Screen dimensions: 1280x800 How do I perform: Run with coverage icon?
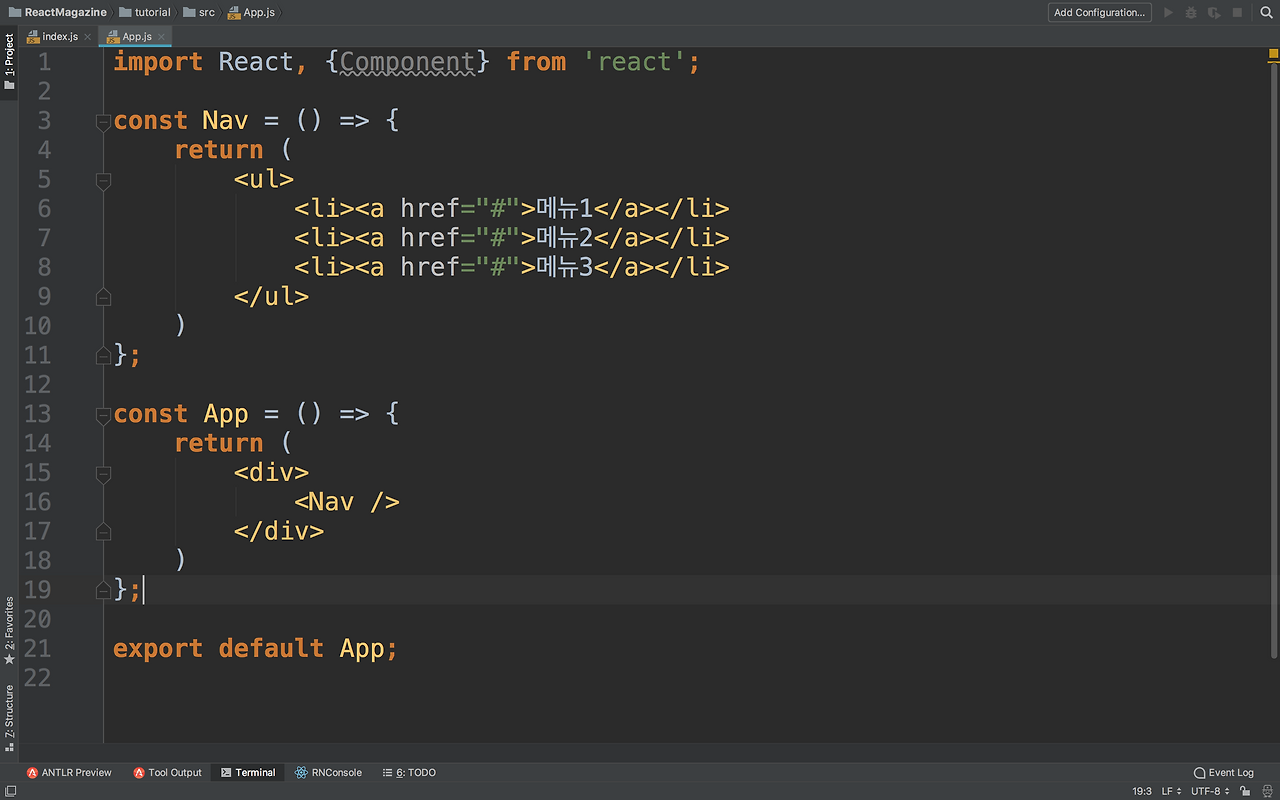[x=1214, y=13]
